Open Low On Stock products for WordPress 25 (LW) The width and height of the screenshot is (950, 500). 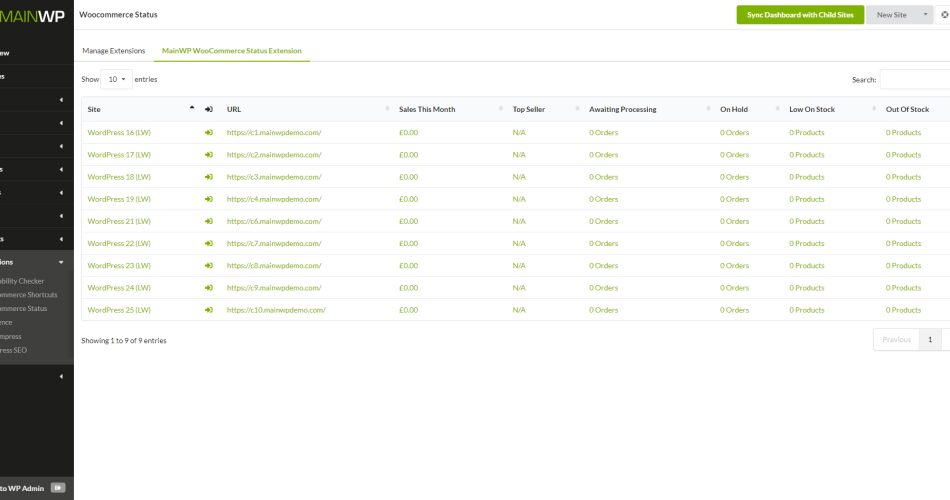coord(806,310)
